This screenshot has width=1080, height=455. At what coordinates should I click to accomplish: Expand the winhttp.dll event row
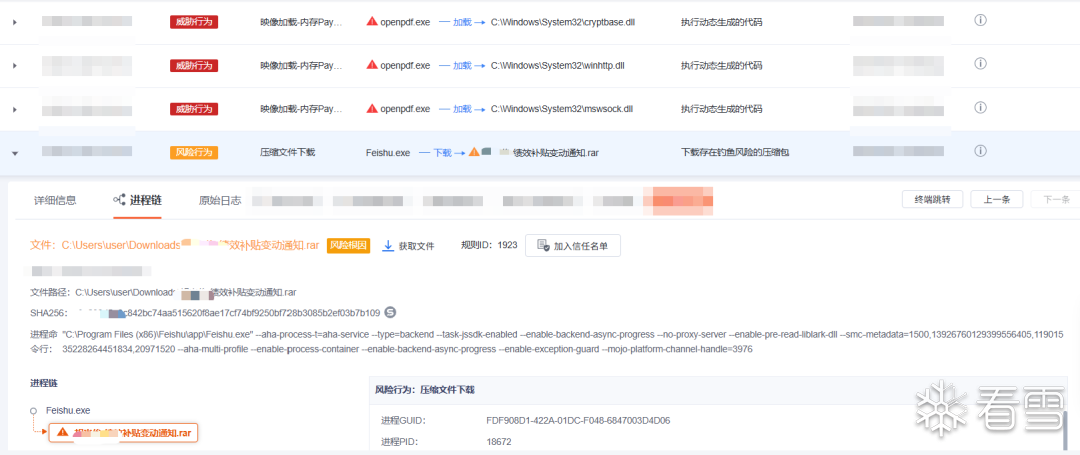[14, 65]
